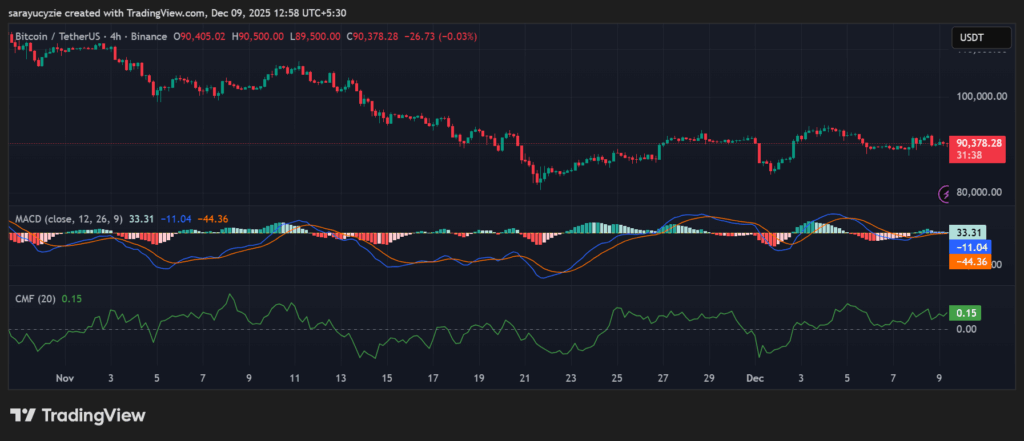The height and width of the screenshot is (441, 1024).
Task: Click the 80,000.00 price axis label
Action: (978, 192)
